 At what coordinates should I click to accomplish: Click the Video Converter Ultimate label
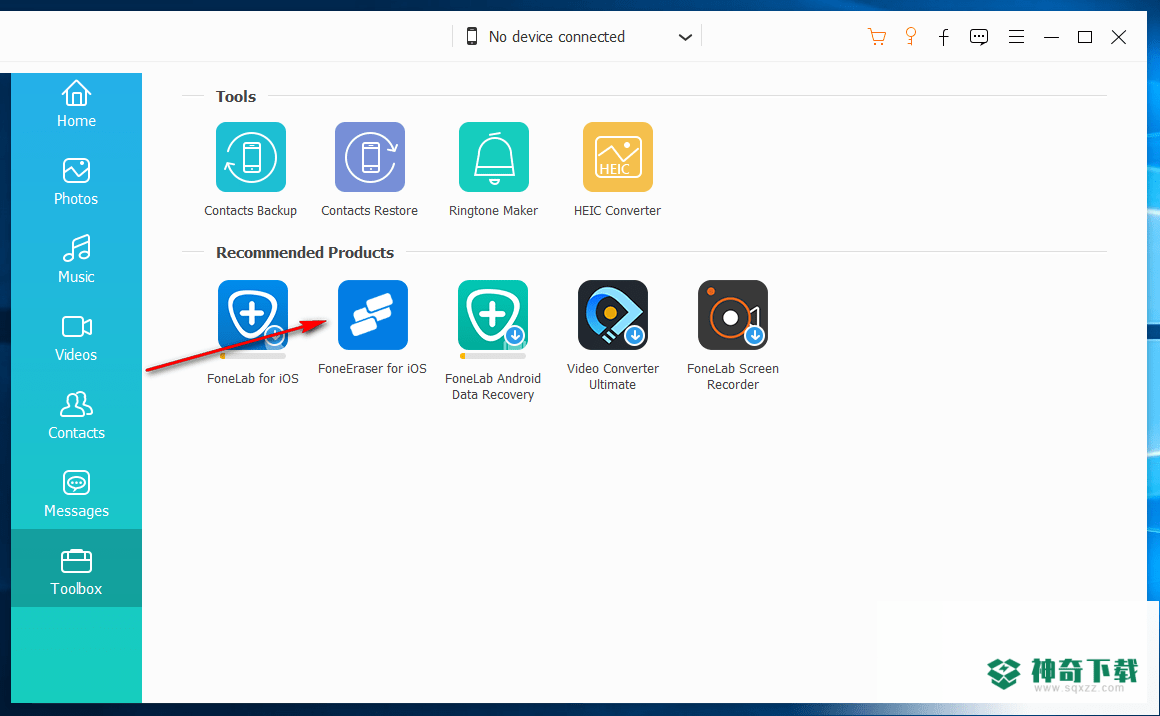613,376
